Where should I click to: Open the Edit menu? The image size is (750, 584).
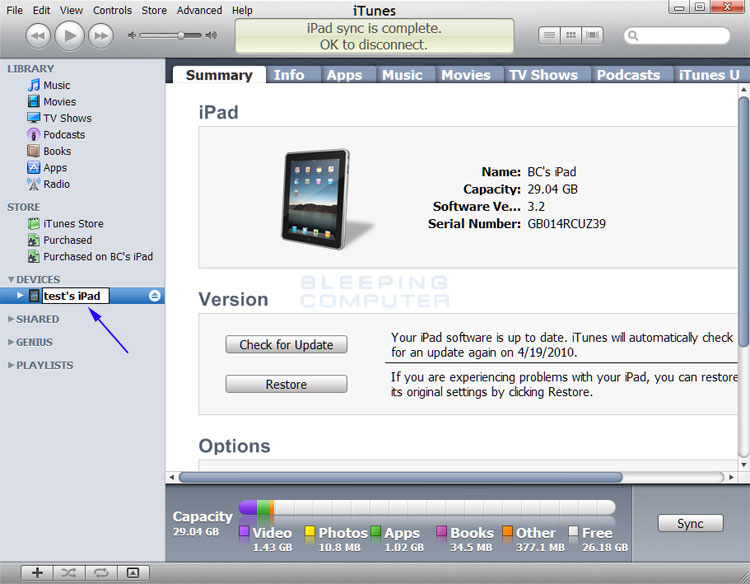41,10
